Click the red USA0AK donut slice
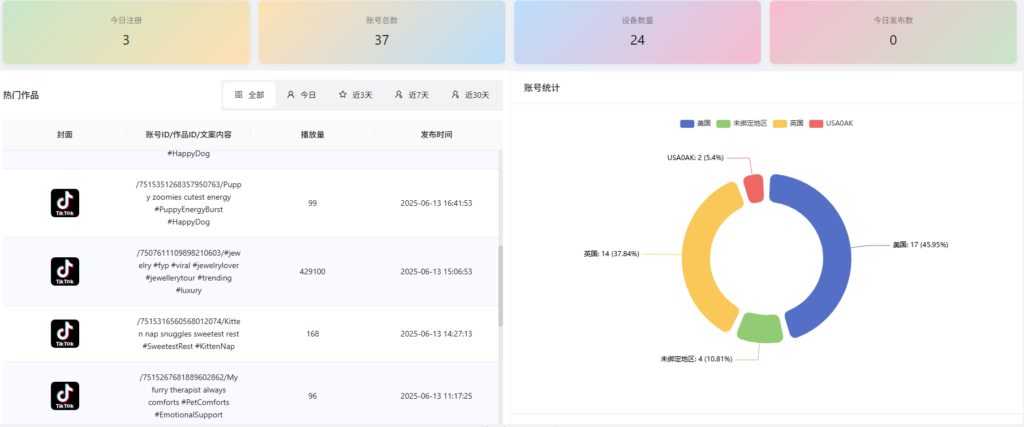The image size is (1024, 427). tap(756, 189)
